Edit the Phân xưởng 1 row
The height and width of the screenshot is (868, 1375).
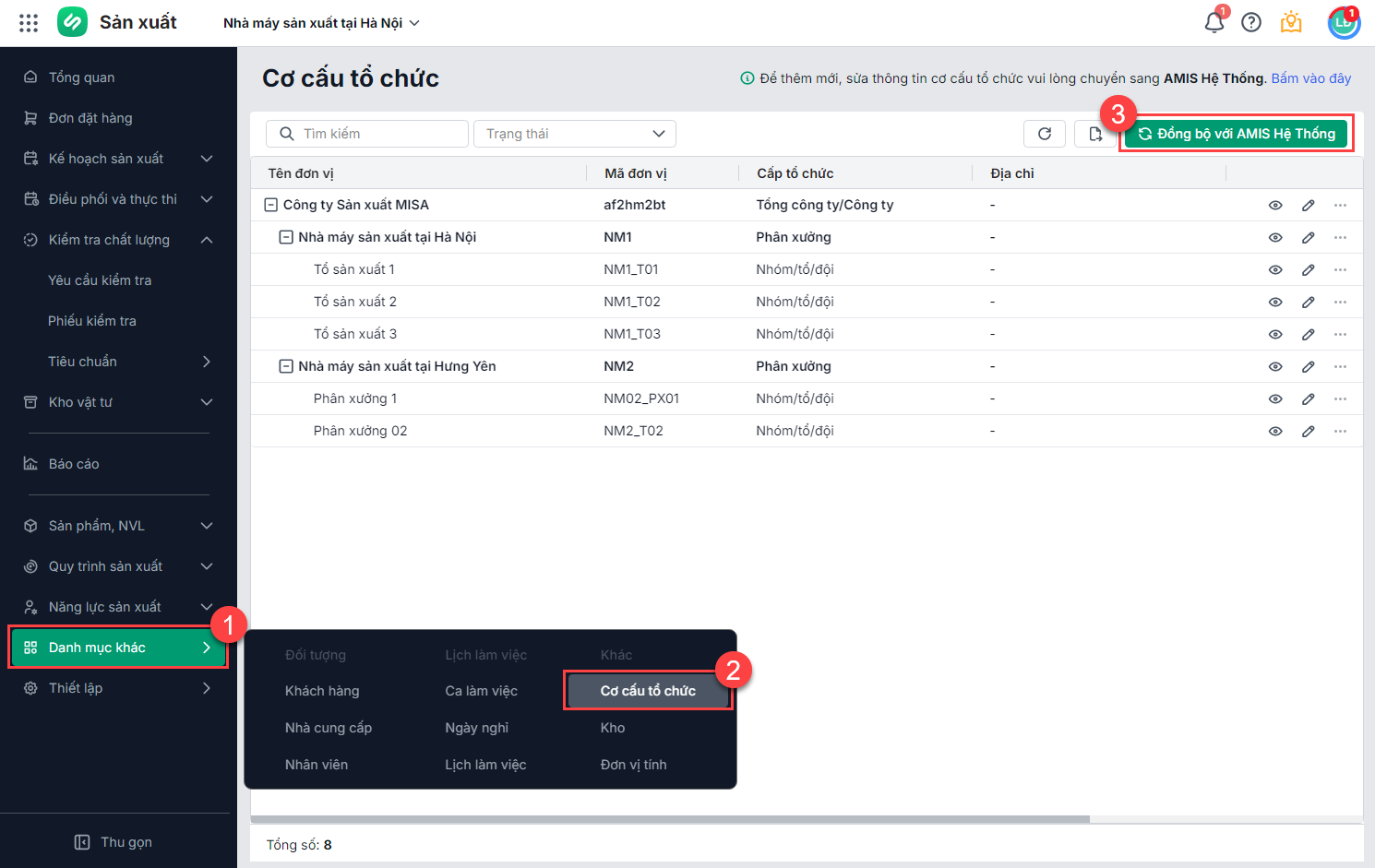point(1309,399)
